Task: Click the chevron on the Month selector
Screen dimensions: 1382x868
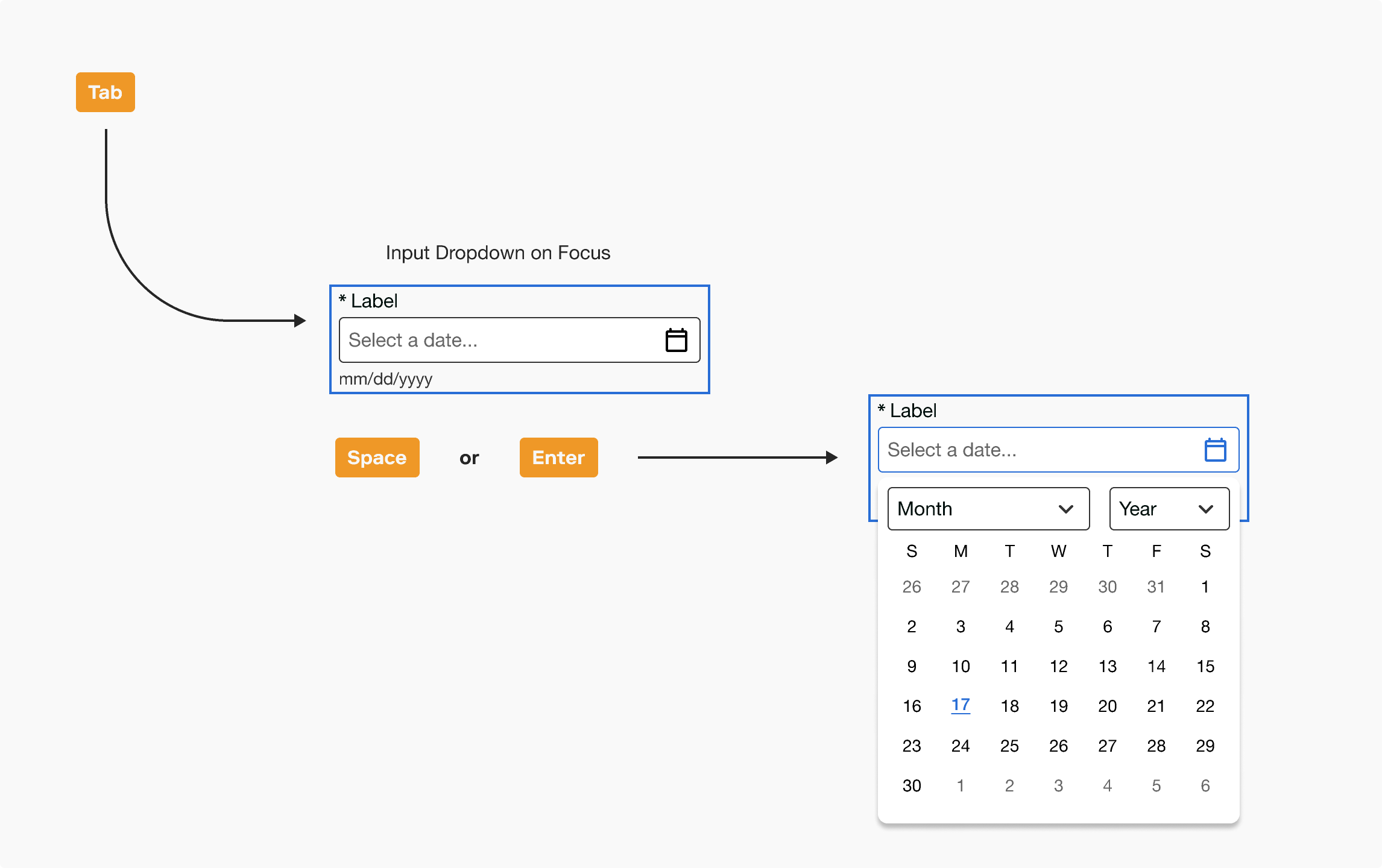Action: click(x=1067, y=508)
